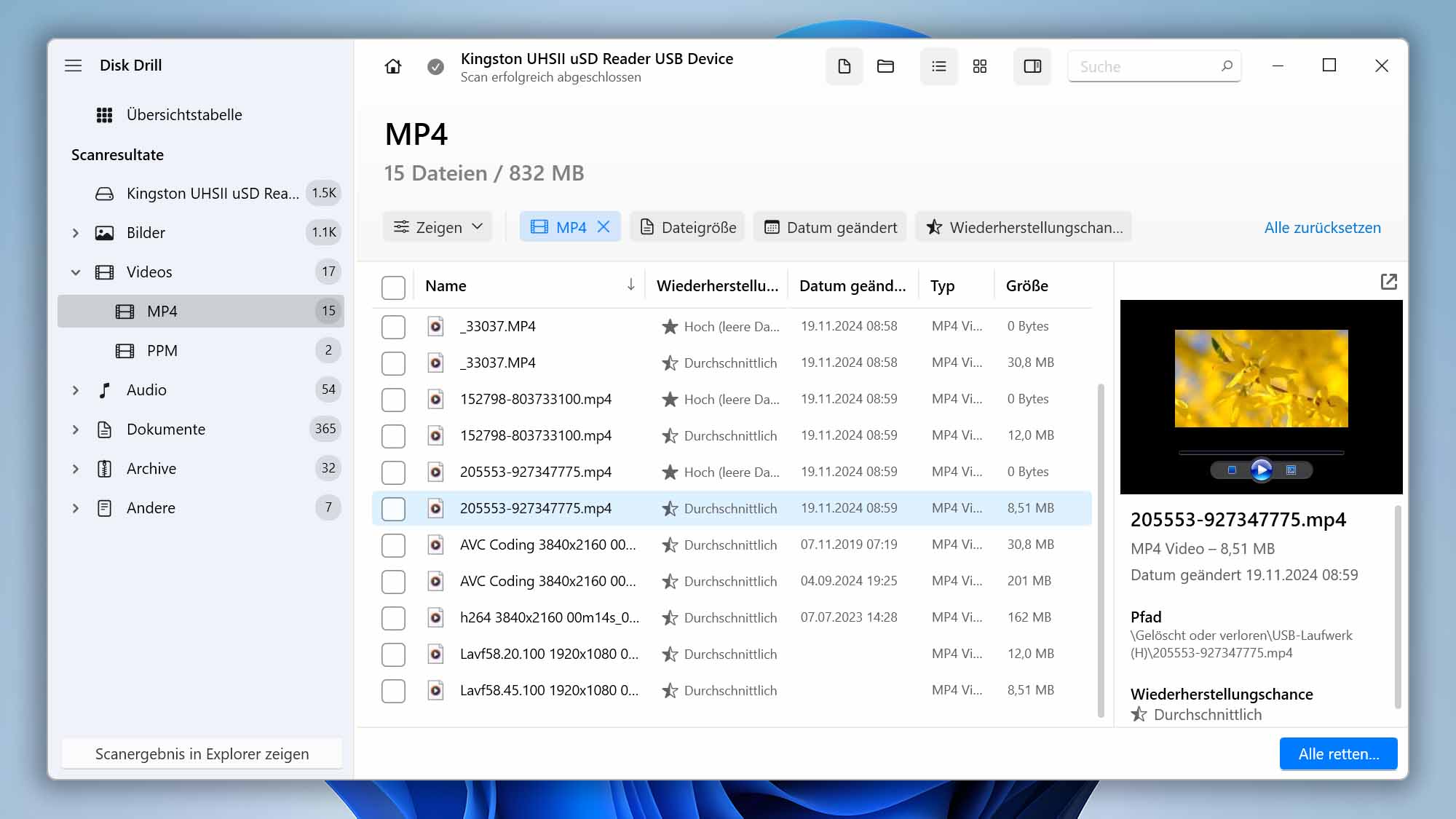Expand the Bilder tree node
Viewport: 1456px width, 819px height.
[x=76, y=233]
